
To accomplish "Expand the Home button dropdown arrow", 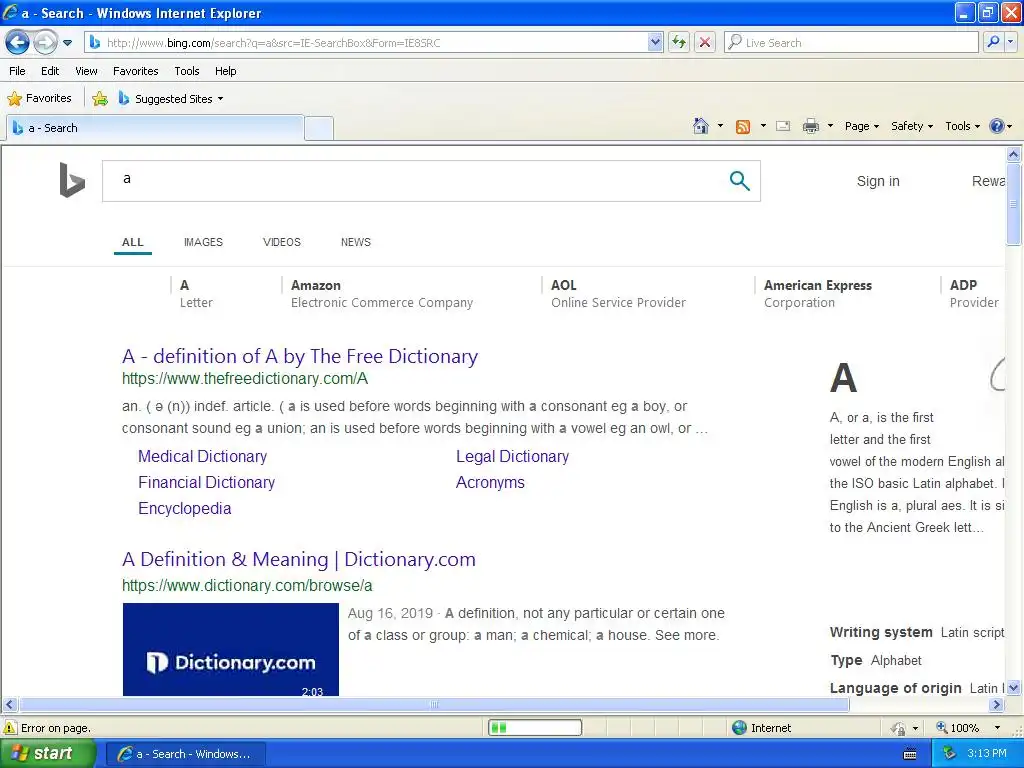I will click(x=720, y=126).
